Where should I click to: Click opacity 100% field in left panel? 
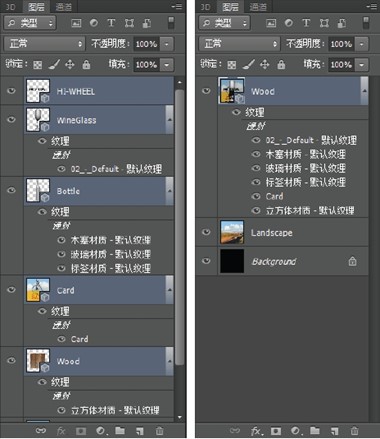[x=146, y=44]
